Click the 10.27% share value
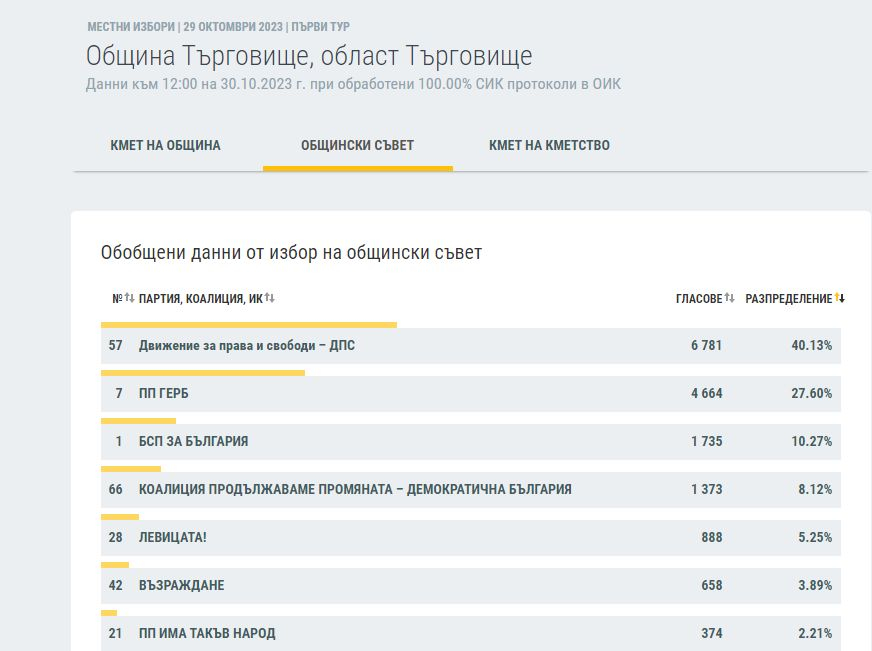Screen dimensions: 872x651 tap(812, 441)
